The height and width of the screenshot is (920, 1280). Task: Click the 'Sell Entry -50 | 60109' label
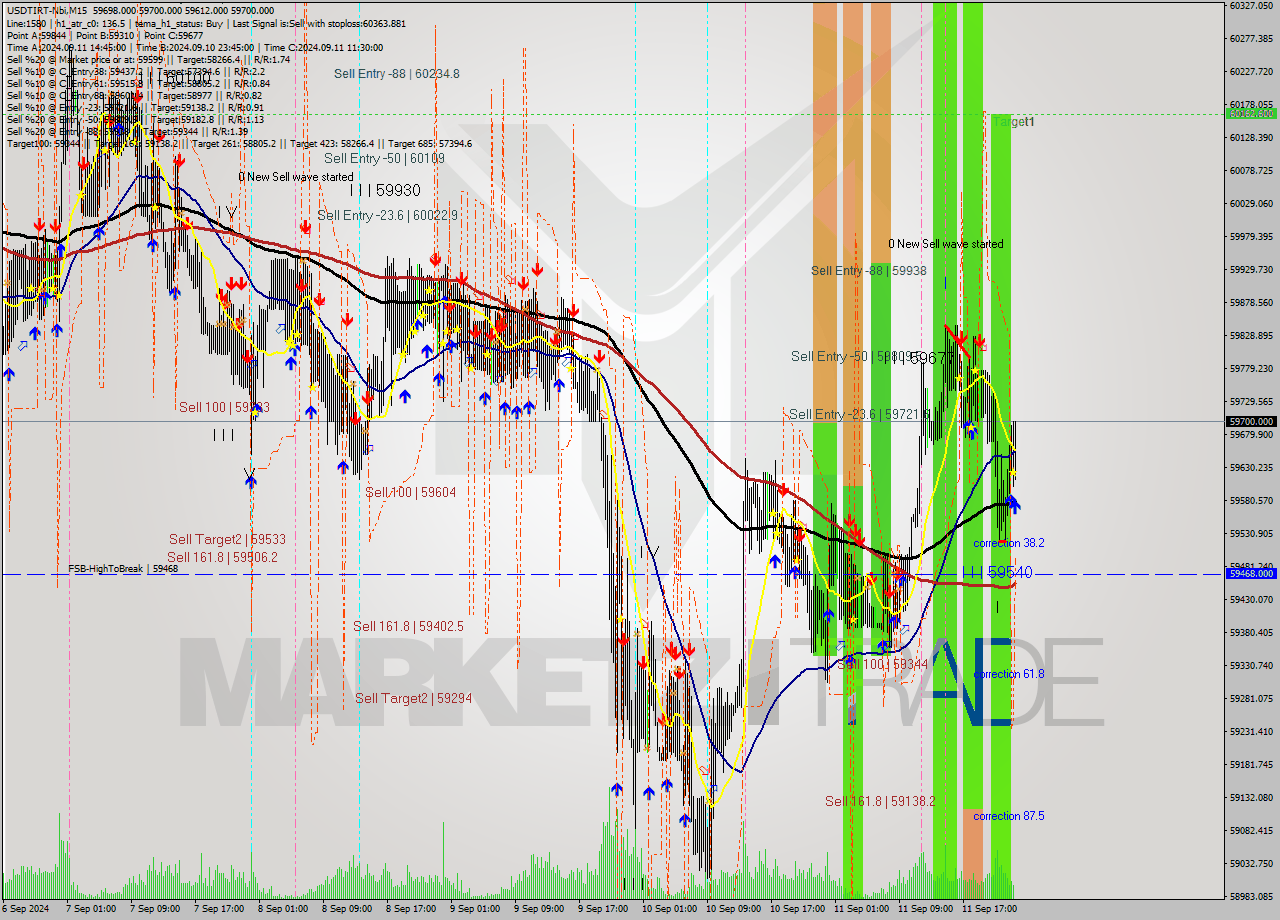pyautogui.click(x=384, y=158)
